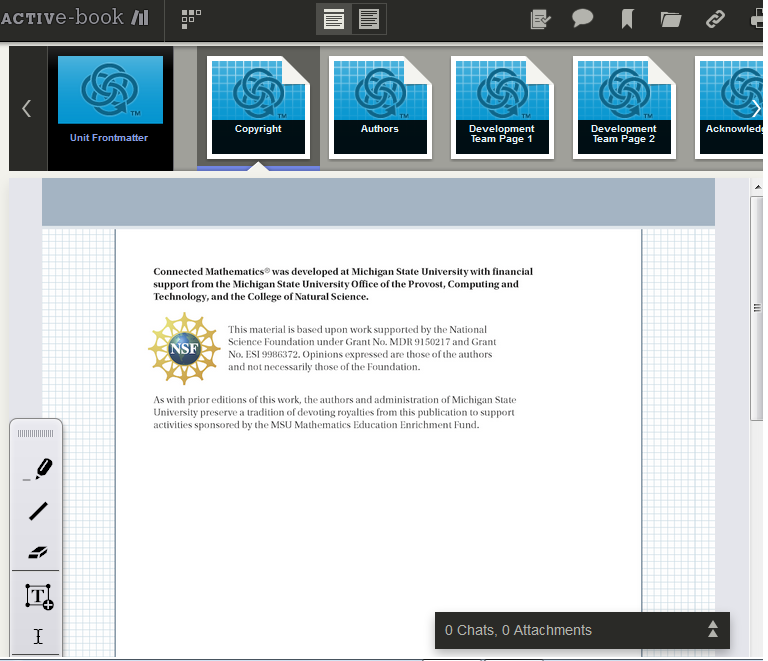Screen dimensions: 768x661
Task: Click the vertical scrollbar thumb
Action: pyautogui.click(x=757, y=308)
